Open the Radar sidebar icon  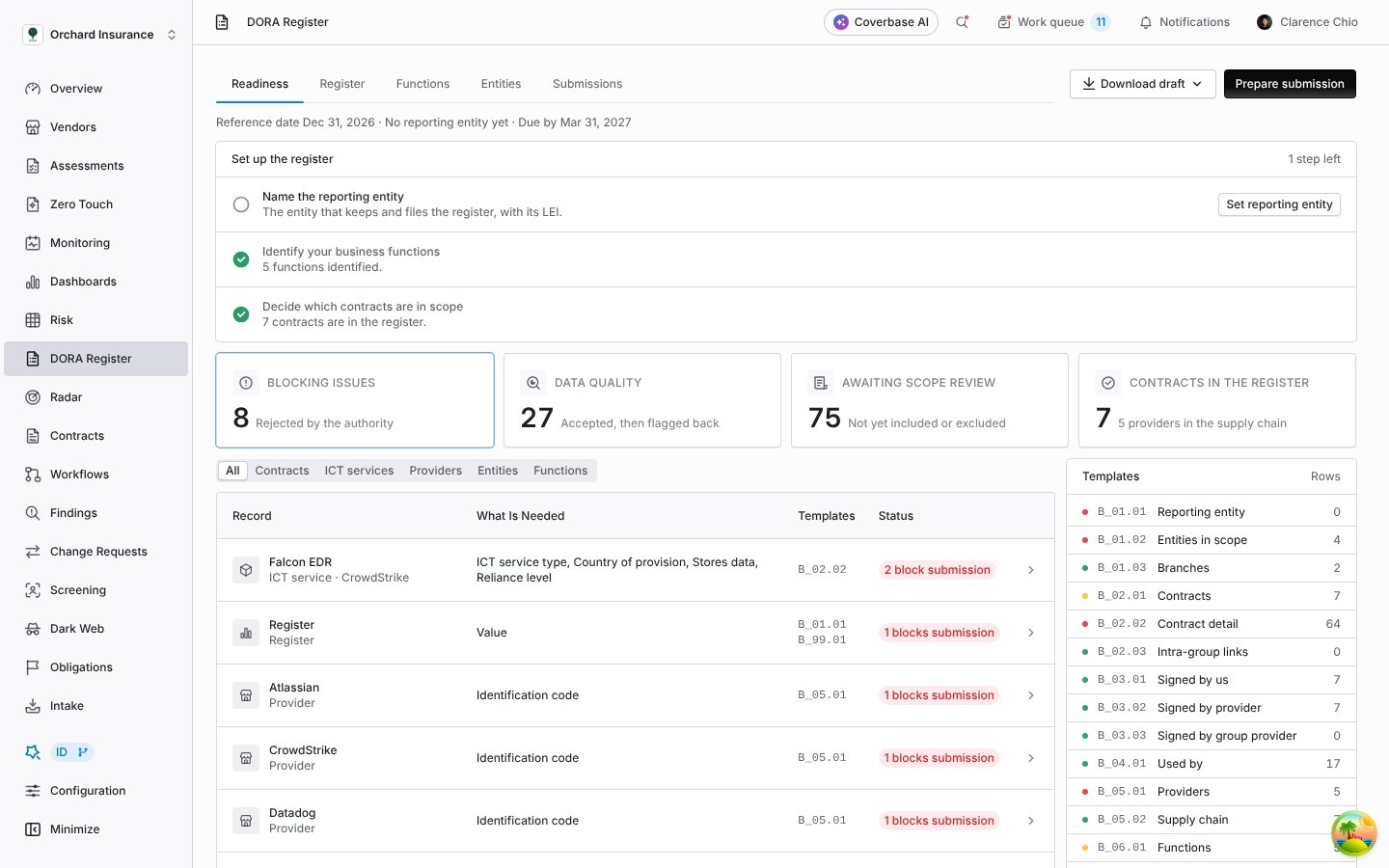[x=33, y=397]
